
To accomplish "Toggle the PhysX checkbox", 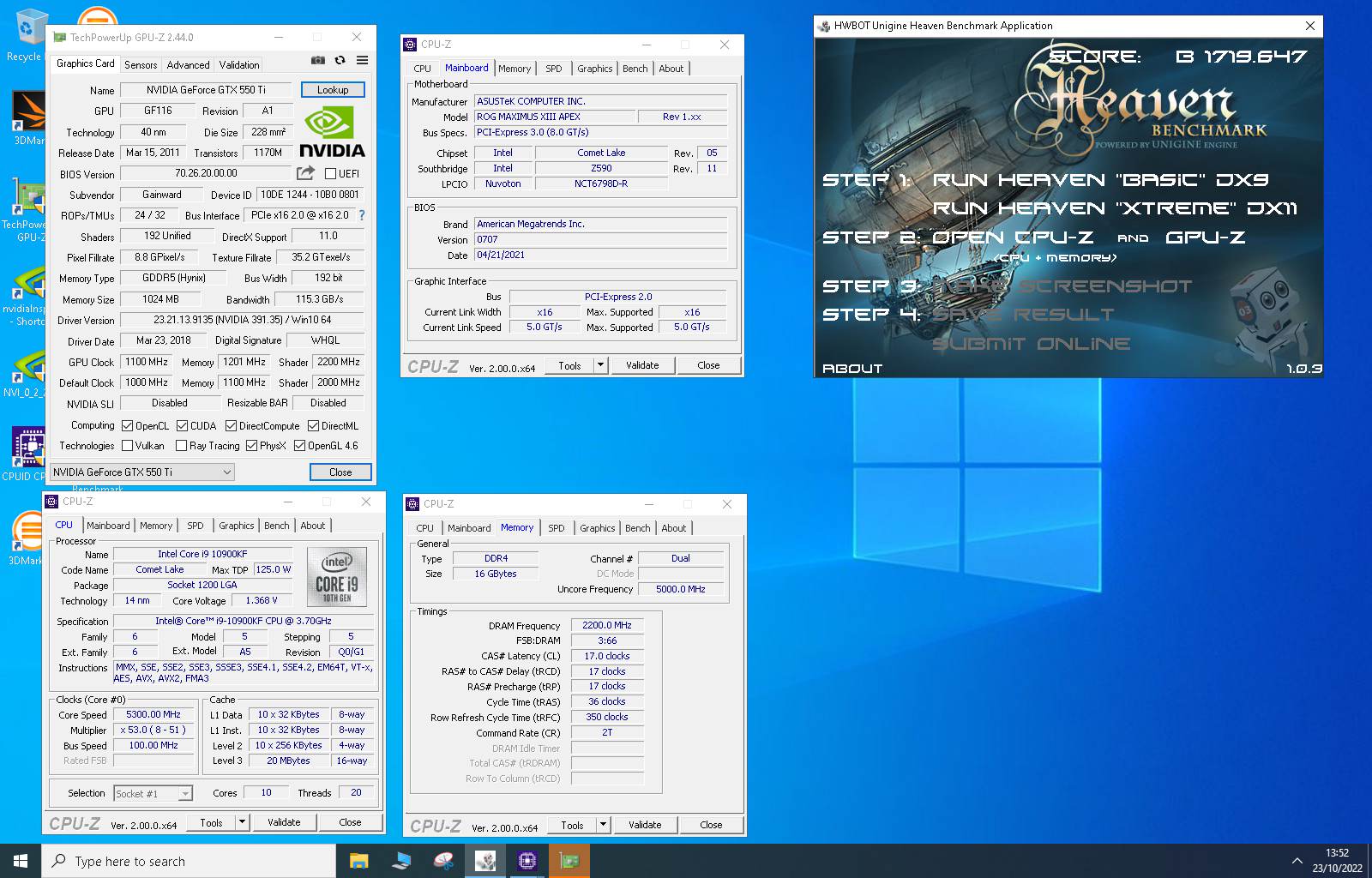I will pos(251,446).
